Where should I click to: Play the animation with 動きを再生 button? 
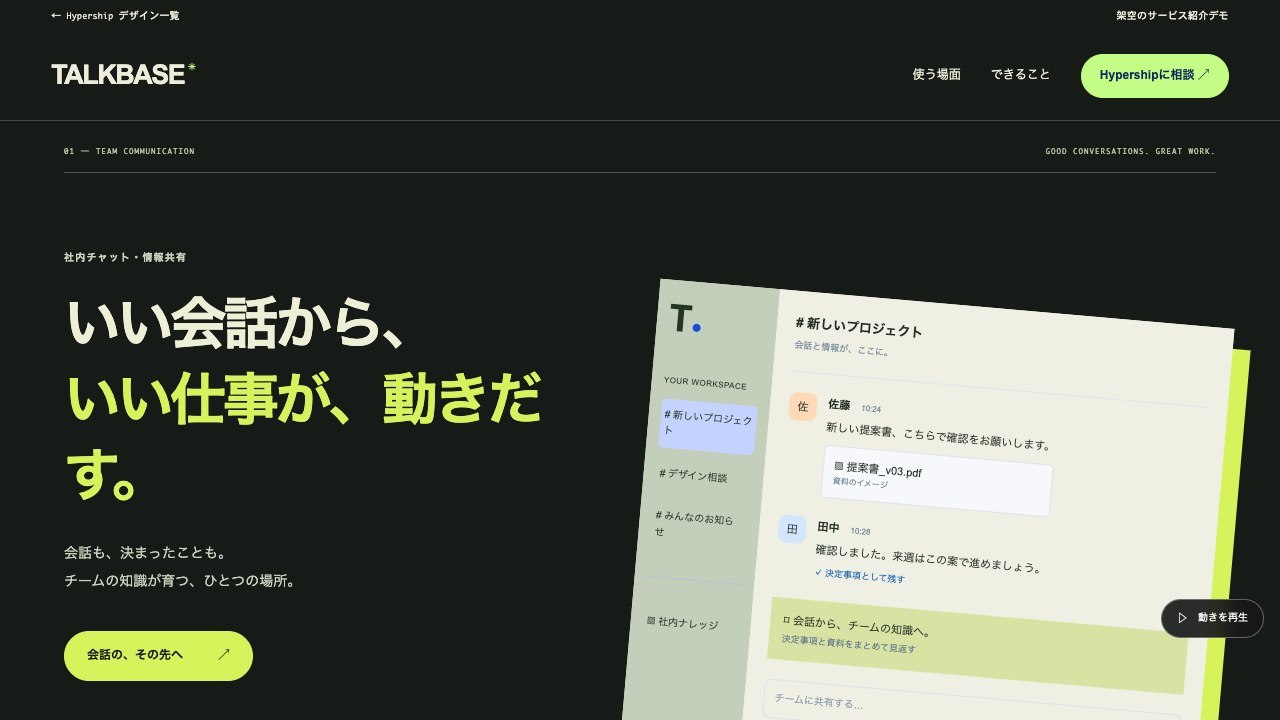[x=1212, y=618]
